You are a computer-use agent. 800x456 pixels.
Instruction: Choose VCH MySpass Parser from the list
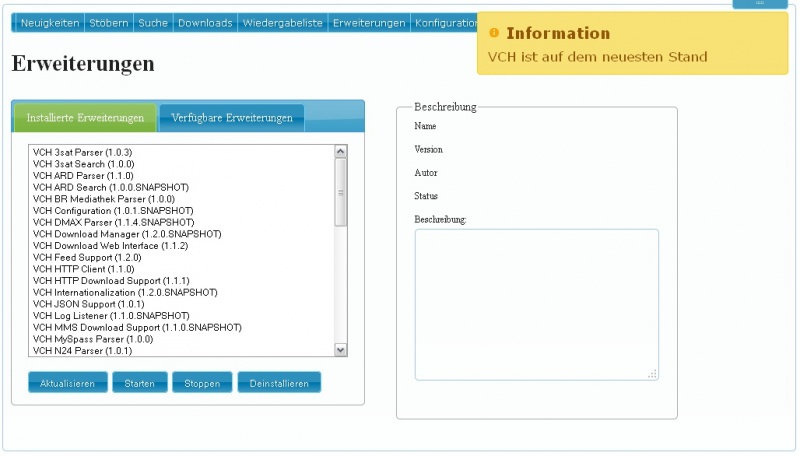click(93, 339)
